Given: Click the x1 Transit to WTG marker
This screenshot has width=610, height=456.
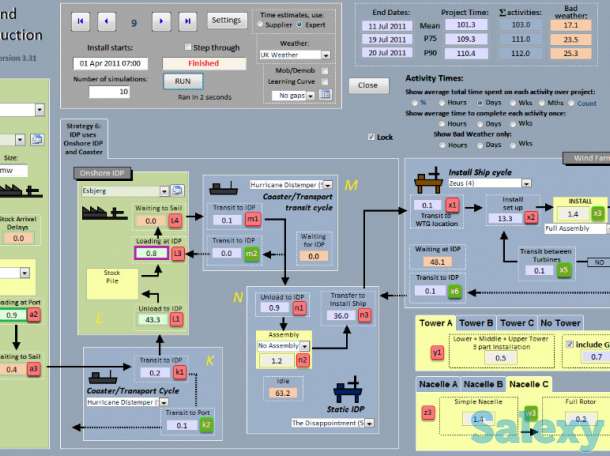Looking at the screenshot, I should tap(452, 205).
